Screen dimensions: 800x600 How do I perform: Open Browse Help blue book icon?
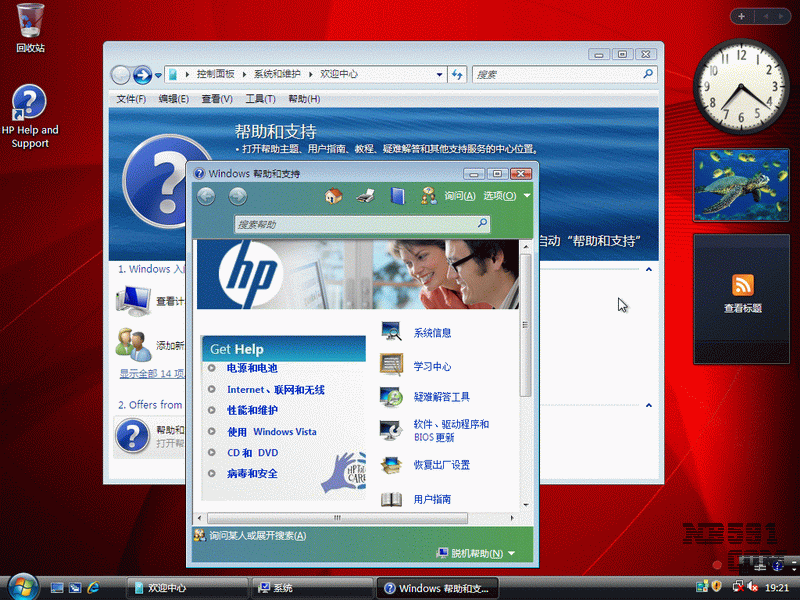coord(397,196)
